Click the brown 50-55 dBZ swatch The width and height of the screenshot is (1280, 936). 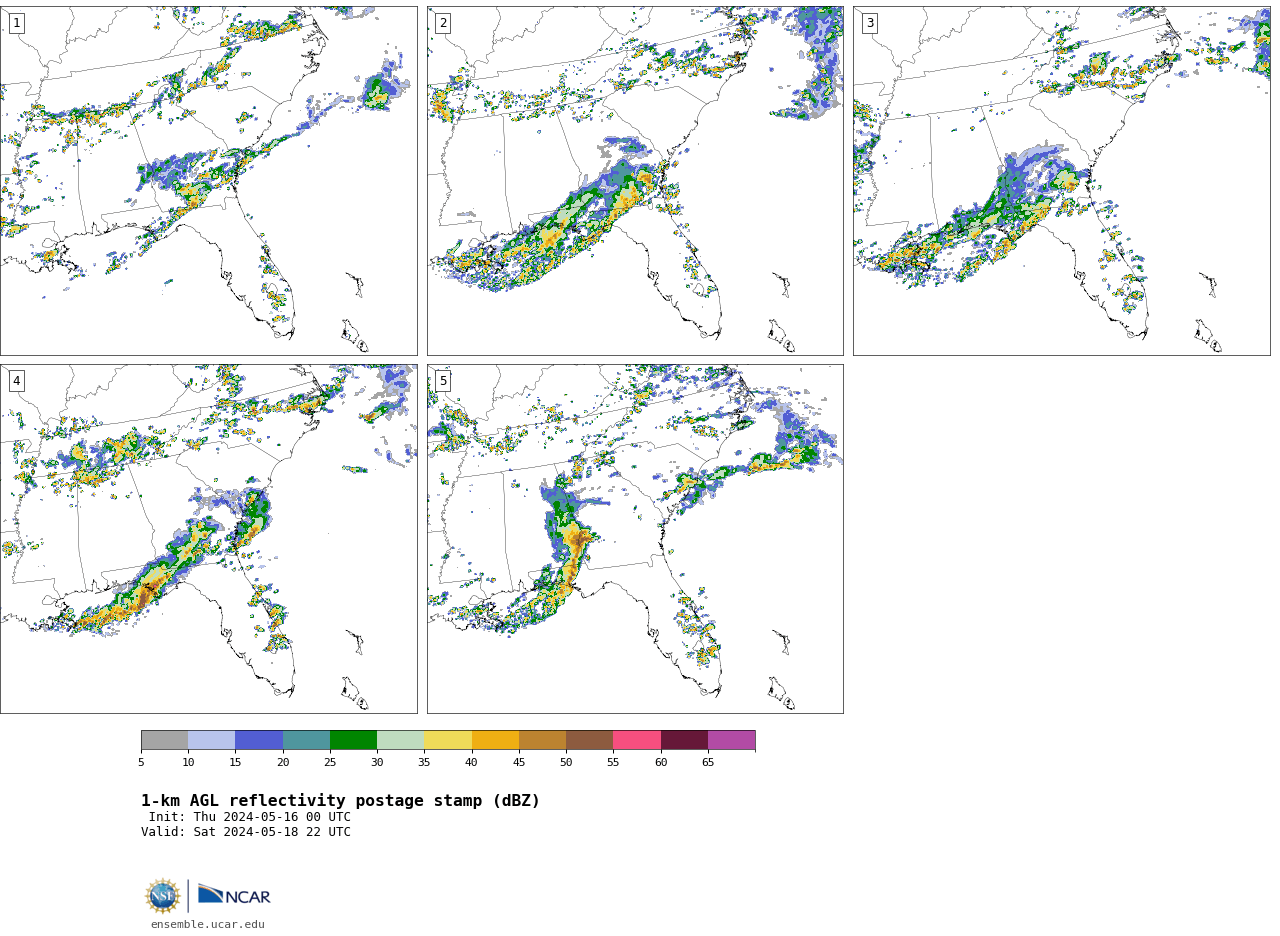pyautogui.click(x=590, y=740)
